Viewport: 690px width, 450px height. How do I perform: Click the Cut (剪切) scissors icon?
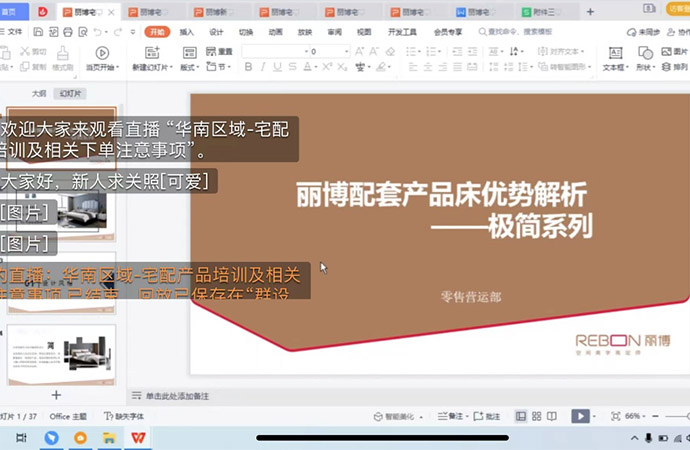pos(25,51)
